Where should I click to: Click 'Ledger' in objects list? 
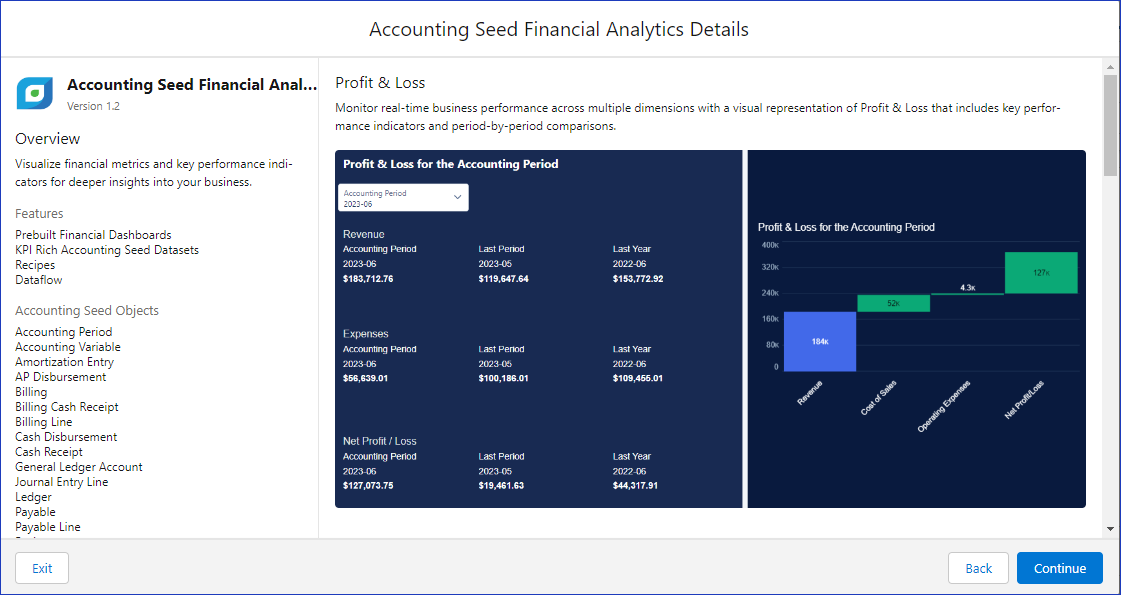pos(34,497)
